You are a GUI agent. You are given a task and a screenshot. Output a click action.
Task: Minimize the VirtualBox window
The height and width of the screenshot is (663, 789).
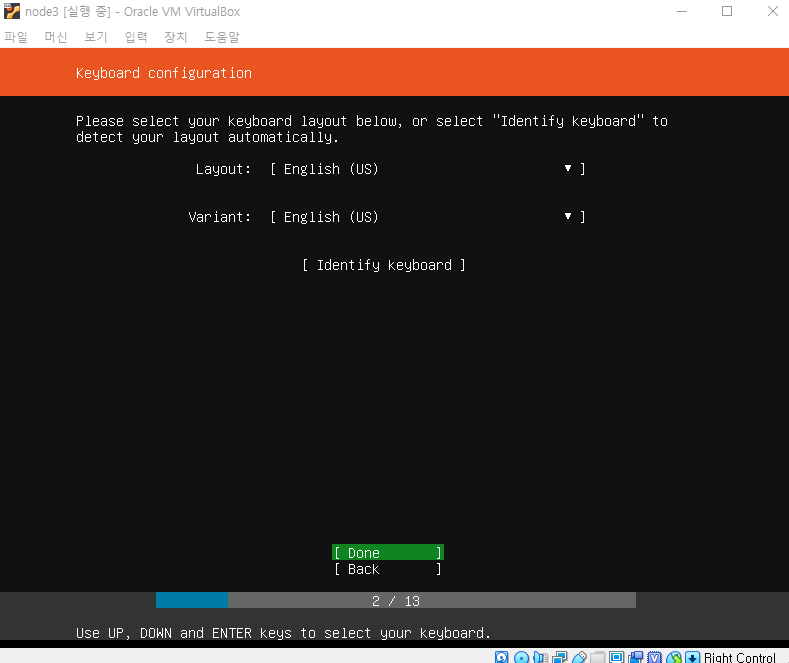[682, 11]
